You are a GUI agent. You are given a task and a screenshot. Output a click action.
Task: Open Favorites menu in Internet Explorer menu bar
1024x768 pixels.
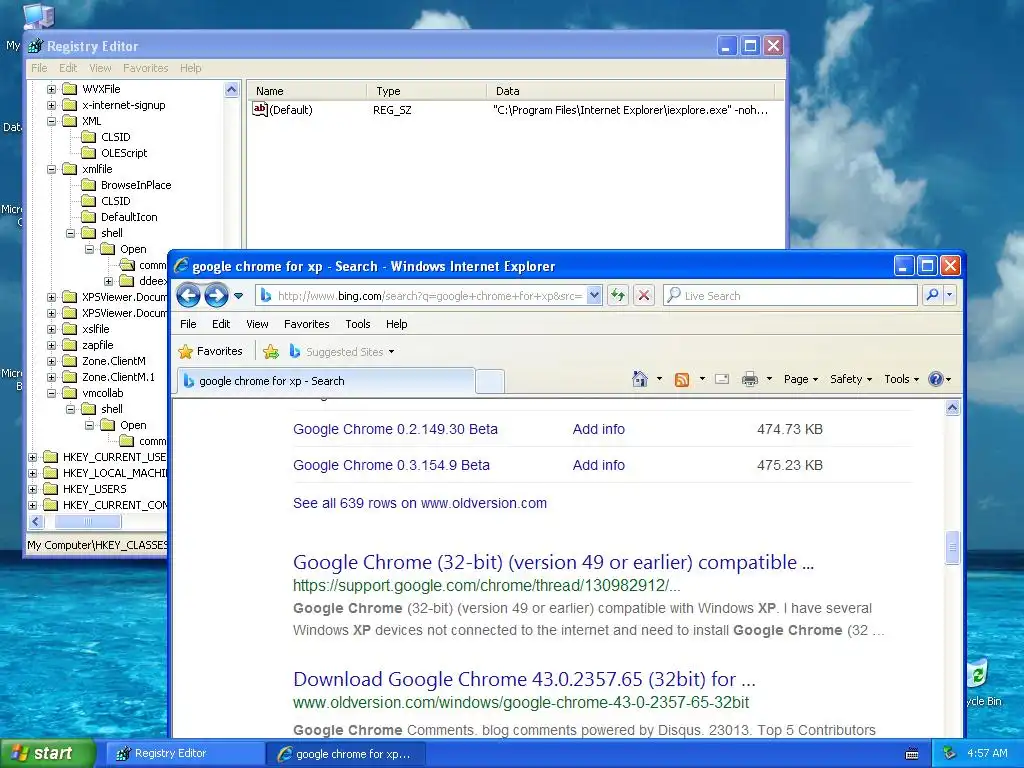pyautogui.click(x=306, y=324)
